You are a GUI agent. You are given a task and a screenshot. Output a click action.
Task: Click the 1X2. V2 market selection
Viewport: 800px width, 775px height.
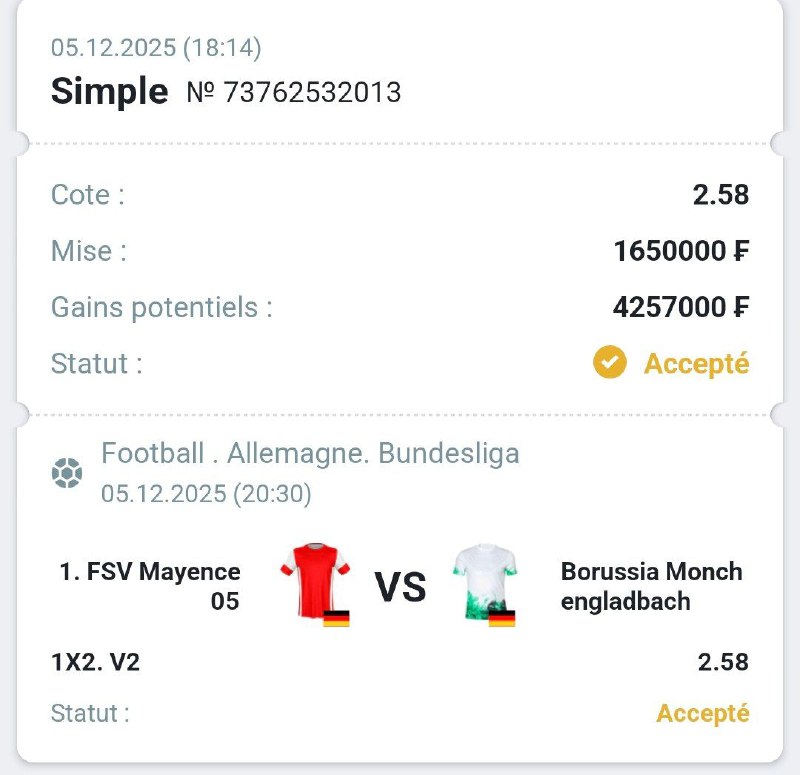coord(95,662)
